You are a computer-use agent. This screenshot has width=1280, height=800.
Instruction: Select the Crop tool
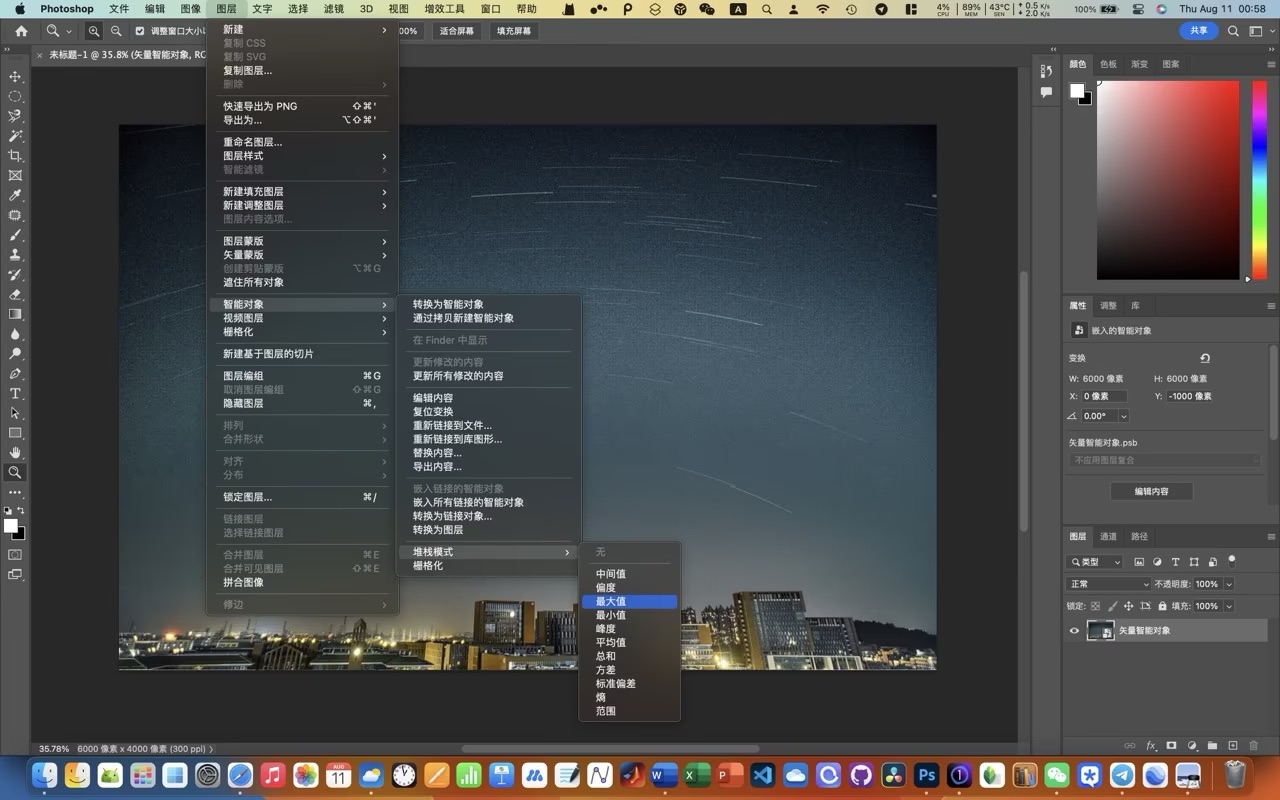coord(15,156)
